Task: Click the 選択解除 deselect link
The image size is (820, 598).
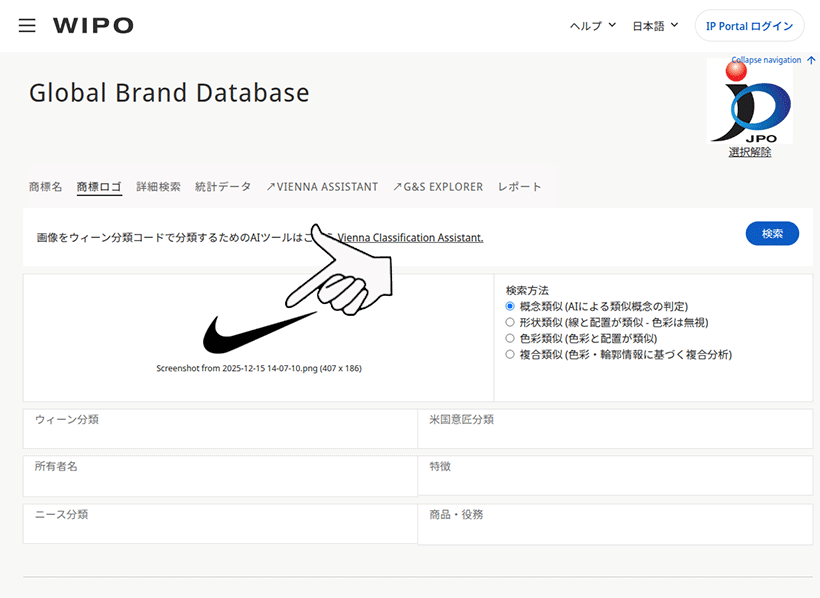Action: [750, 152]
